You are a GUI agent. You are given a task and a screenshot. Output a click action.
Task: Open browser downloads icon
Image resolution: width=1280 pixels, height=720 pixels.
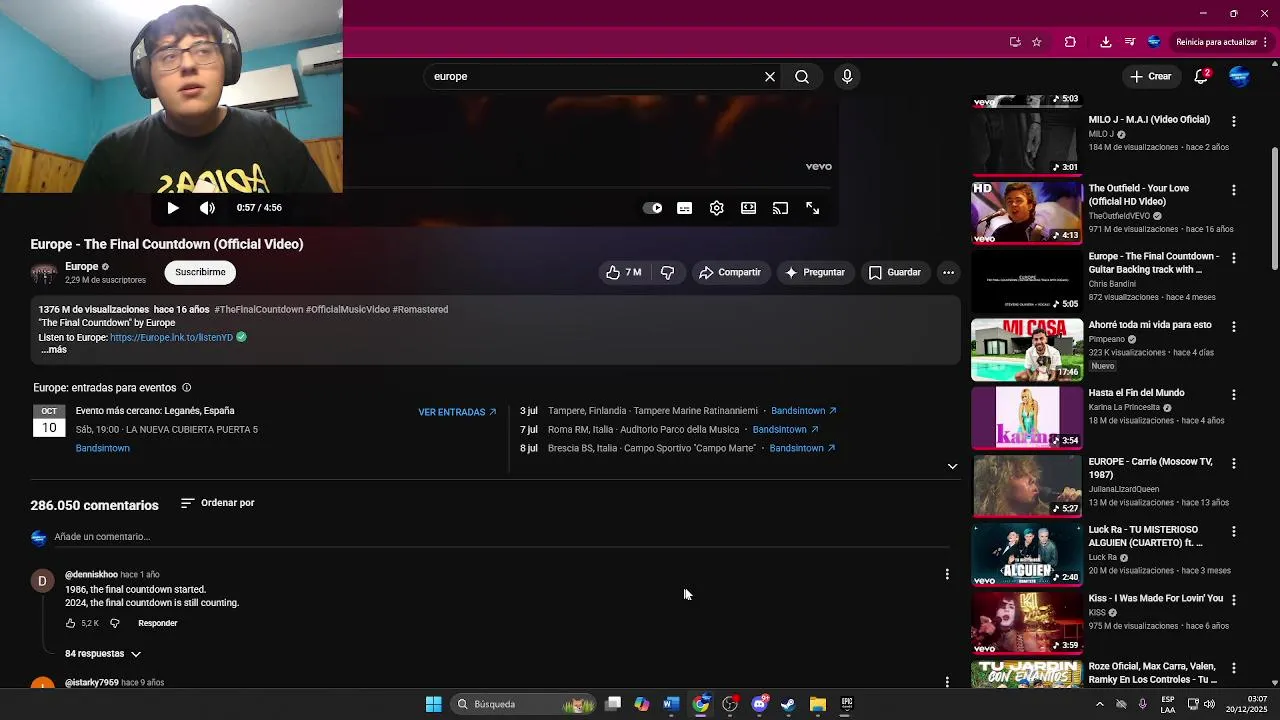coord(1105,42)
